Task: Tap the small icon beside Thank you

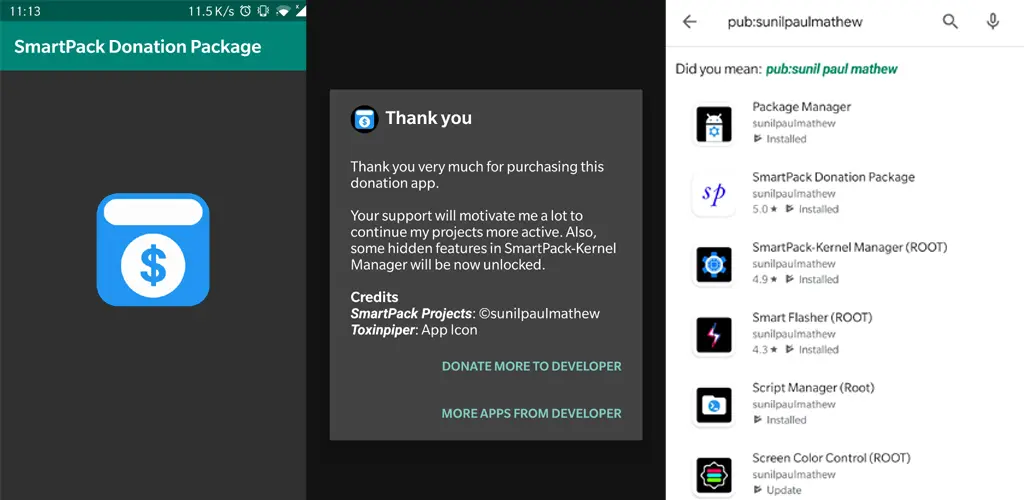Action: coord(364,119)
